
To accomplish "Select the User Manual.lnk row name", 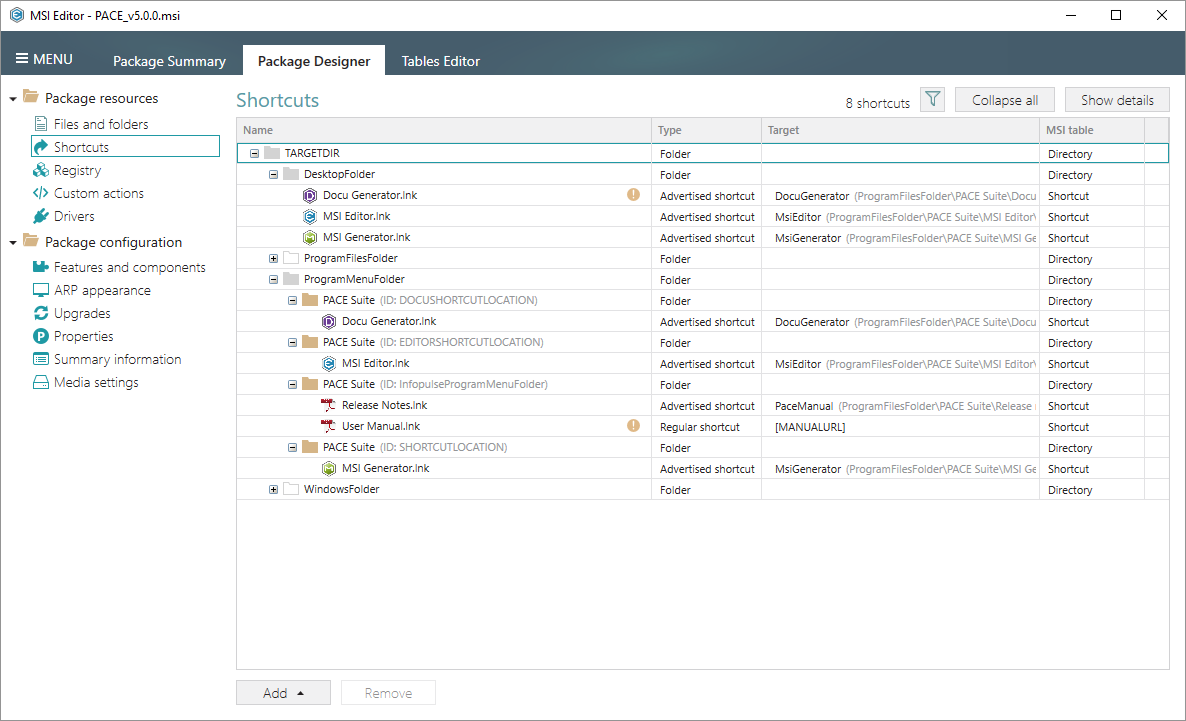I will (380, 427).
